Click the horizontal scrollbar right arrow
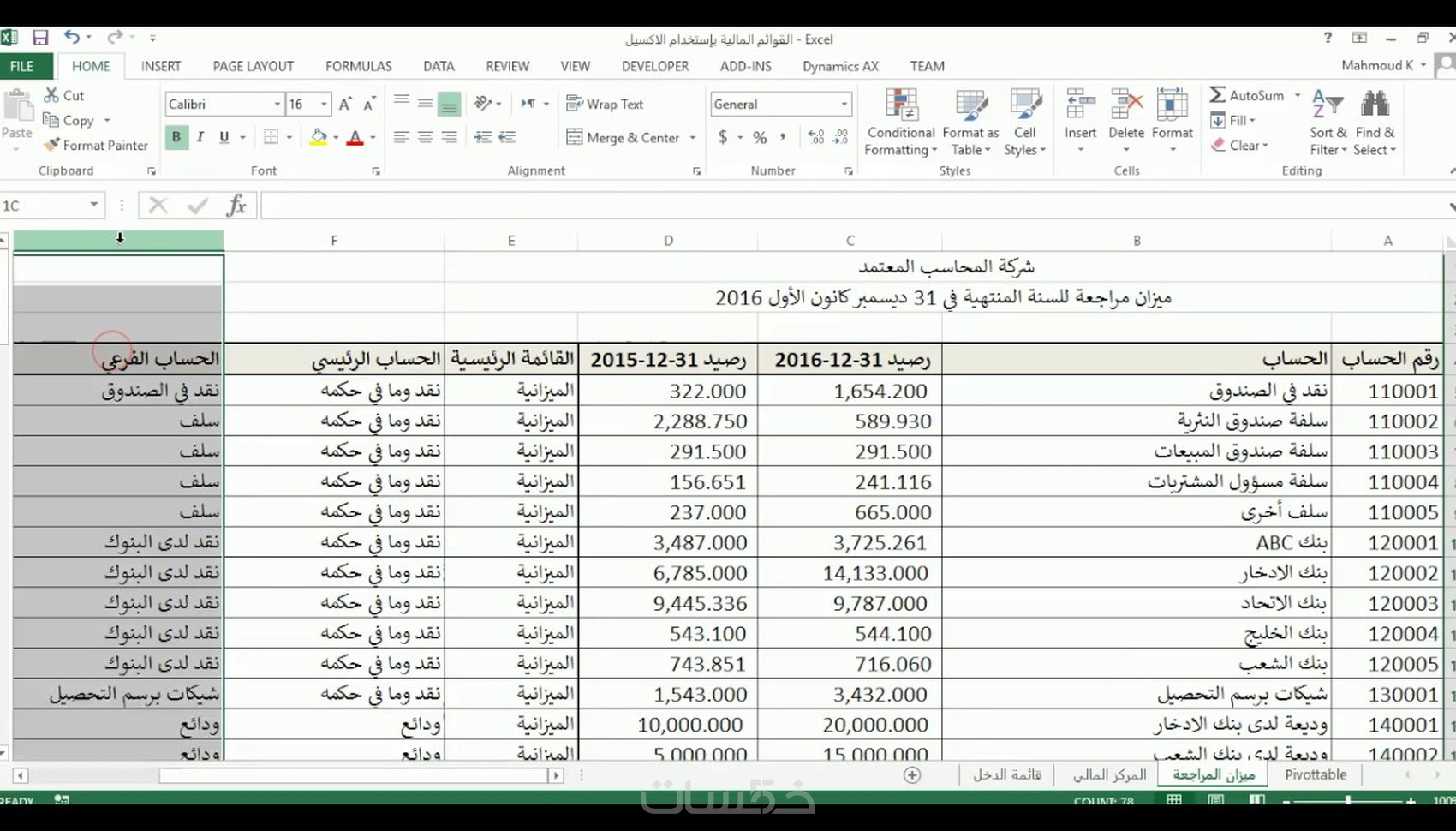This screenshot has height=831, width=1456. (x=556, y=775)
